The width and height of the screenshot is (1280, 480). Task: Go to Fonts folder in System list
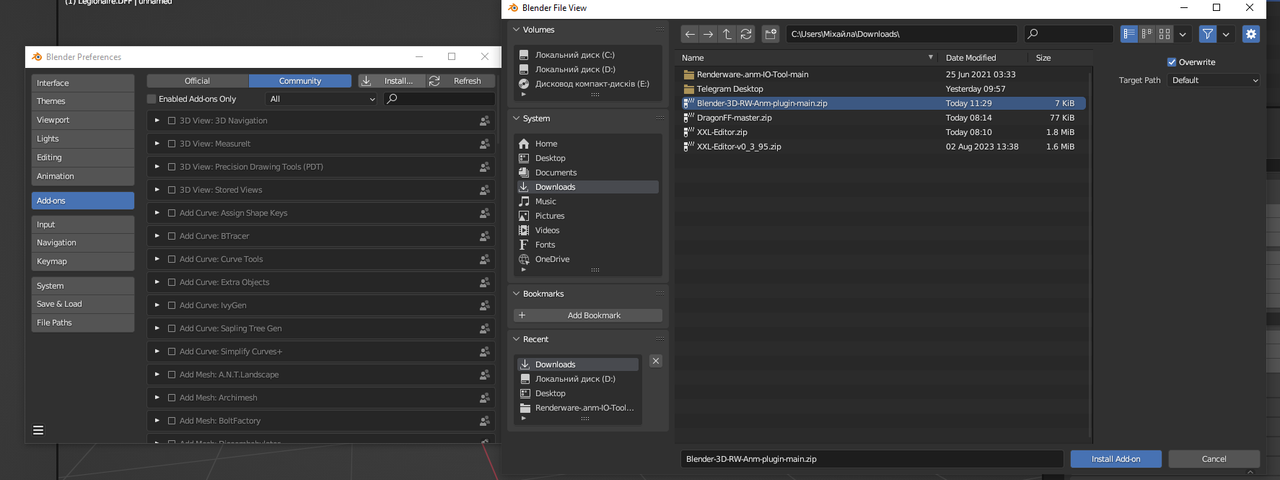[587, 245]
